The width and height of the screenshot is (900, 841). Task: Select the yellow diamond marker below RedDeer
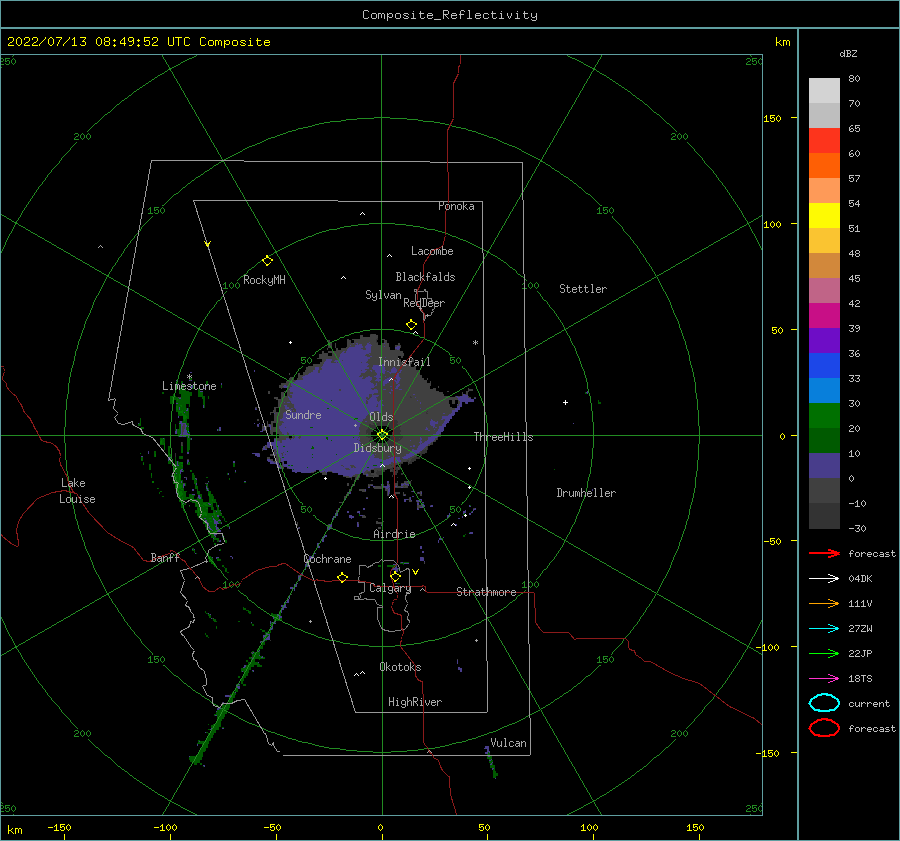click(412, 324)
